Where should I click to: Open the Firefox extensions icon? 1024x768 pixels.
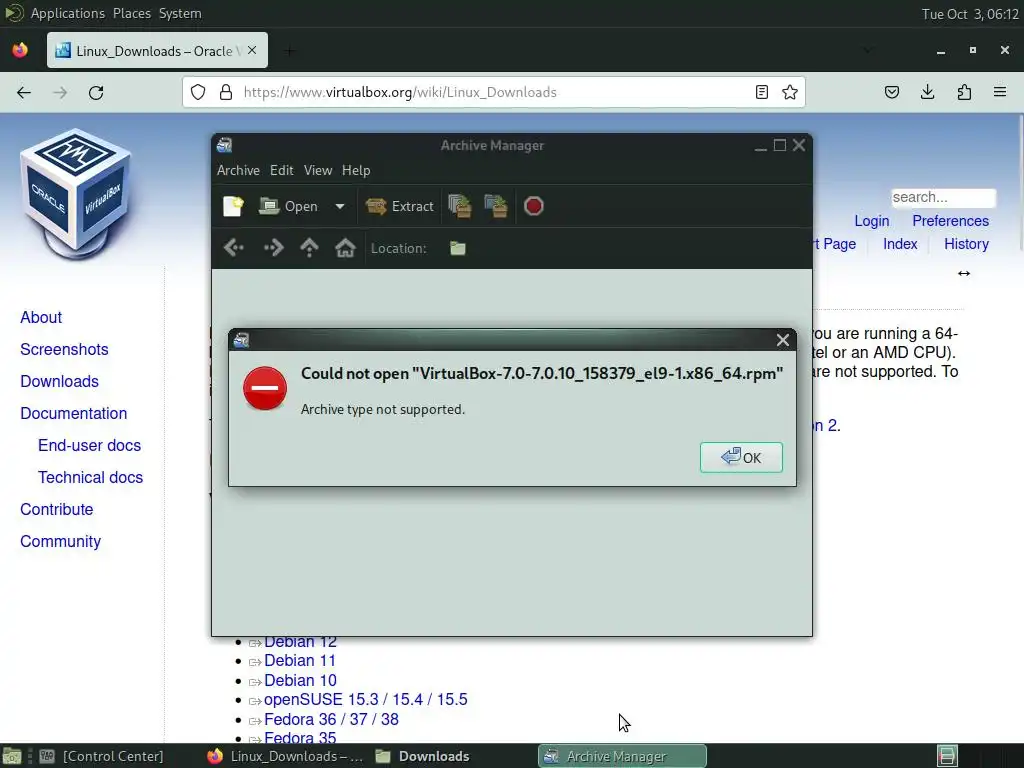tap(964, 92)
